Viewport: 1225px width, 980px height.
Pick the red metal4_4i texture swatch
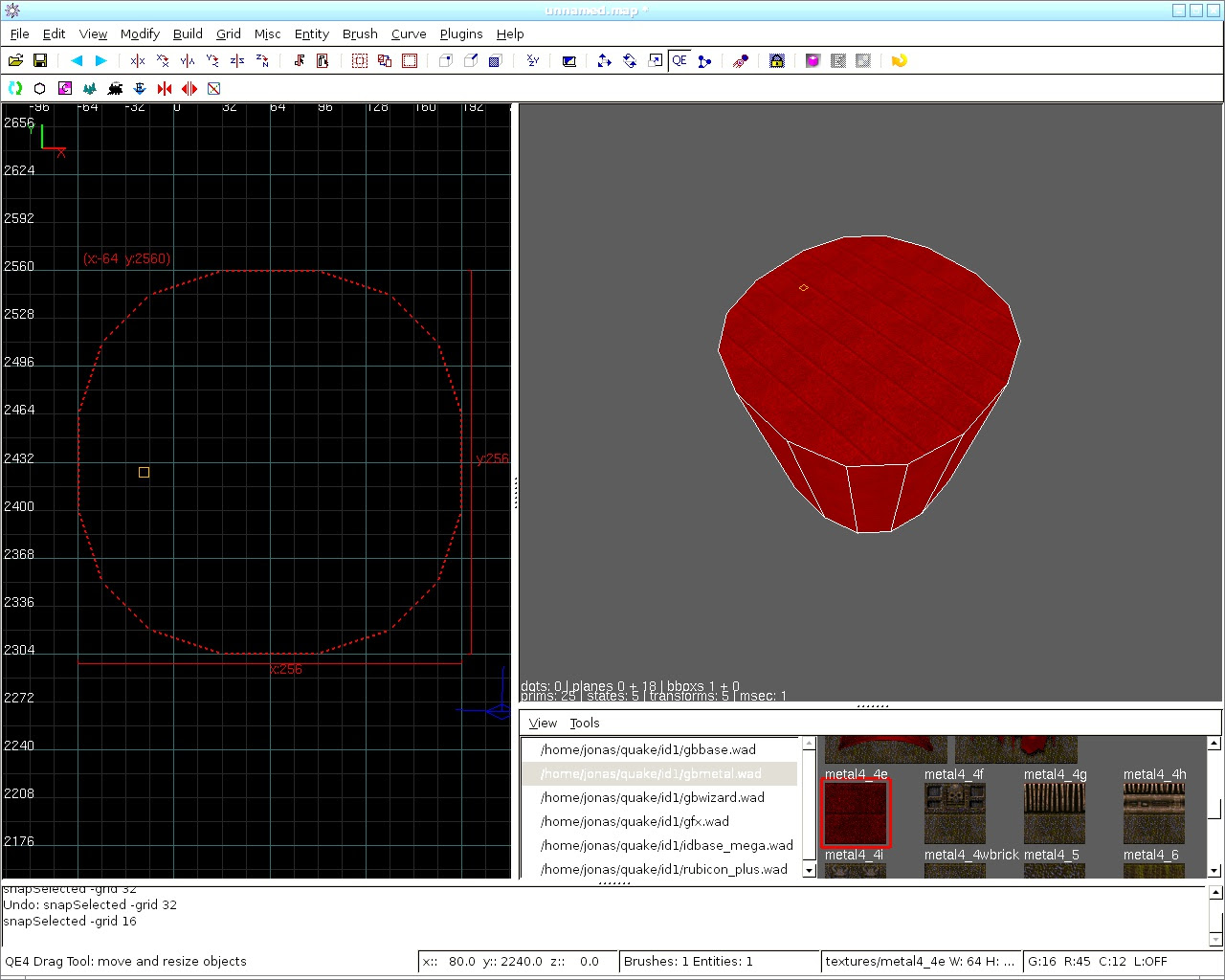tap(856, 813)
